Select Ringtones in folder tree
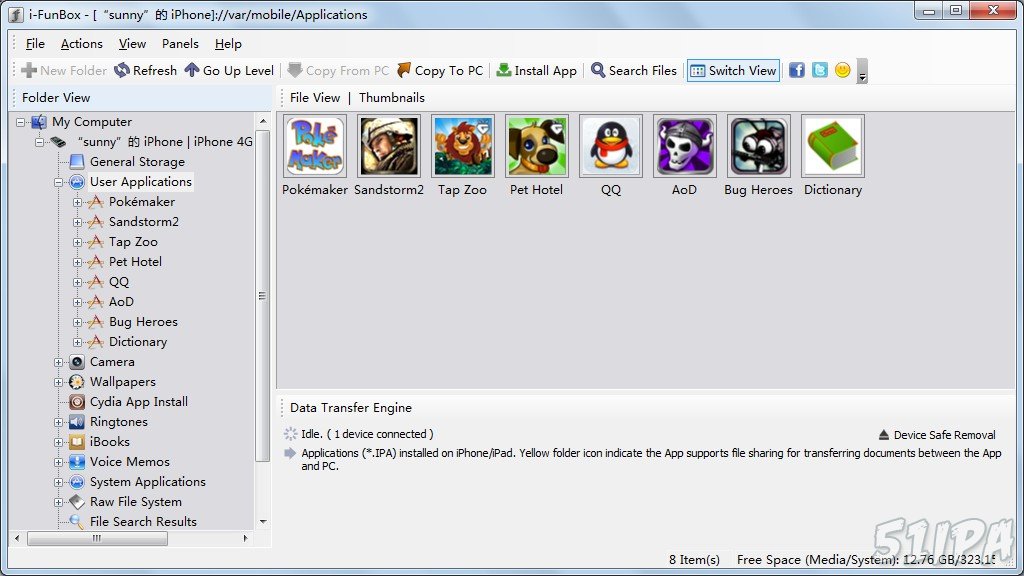 click(119, 422)
